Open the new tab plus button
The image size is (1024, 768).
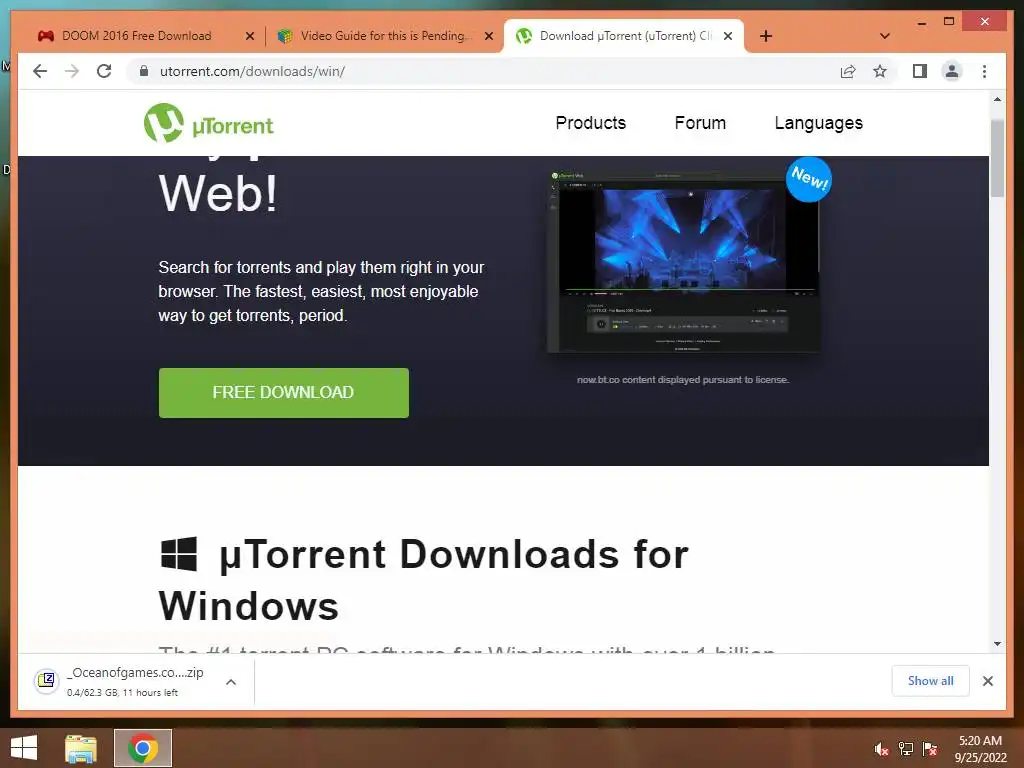(766, 36)
